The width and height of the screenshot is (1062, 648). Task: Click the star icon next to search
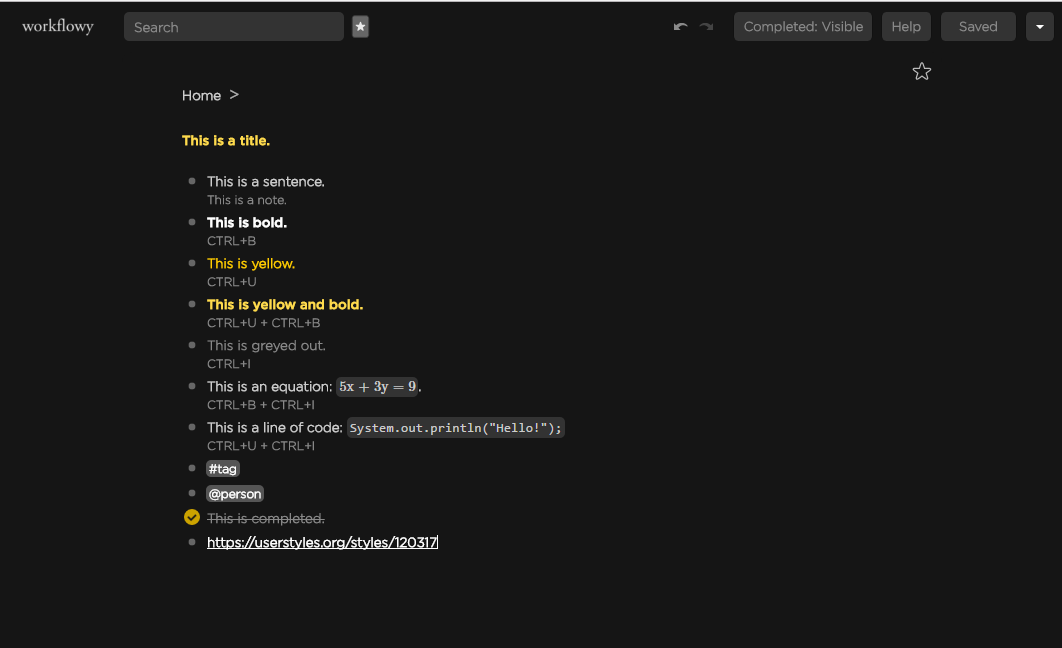[x=360, y=27]
